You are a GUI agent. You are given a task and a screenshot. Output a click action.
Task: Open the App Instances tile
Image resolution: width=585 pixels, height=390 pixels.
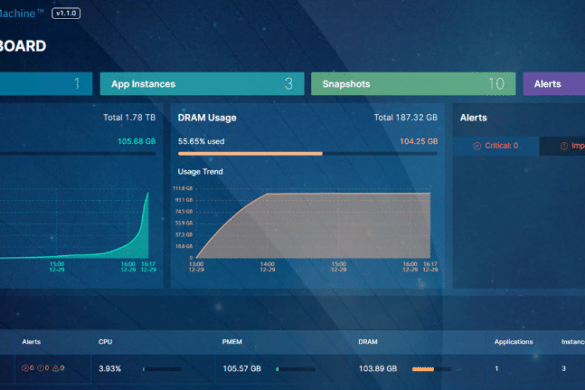coord(202,84)
